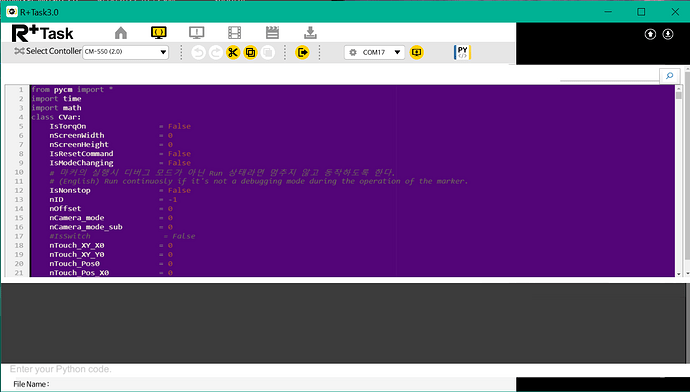Open the COM17 port dropdown

[x=374, y=52]
